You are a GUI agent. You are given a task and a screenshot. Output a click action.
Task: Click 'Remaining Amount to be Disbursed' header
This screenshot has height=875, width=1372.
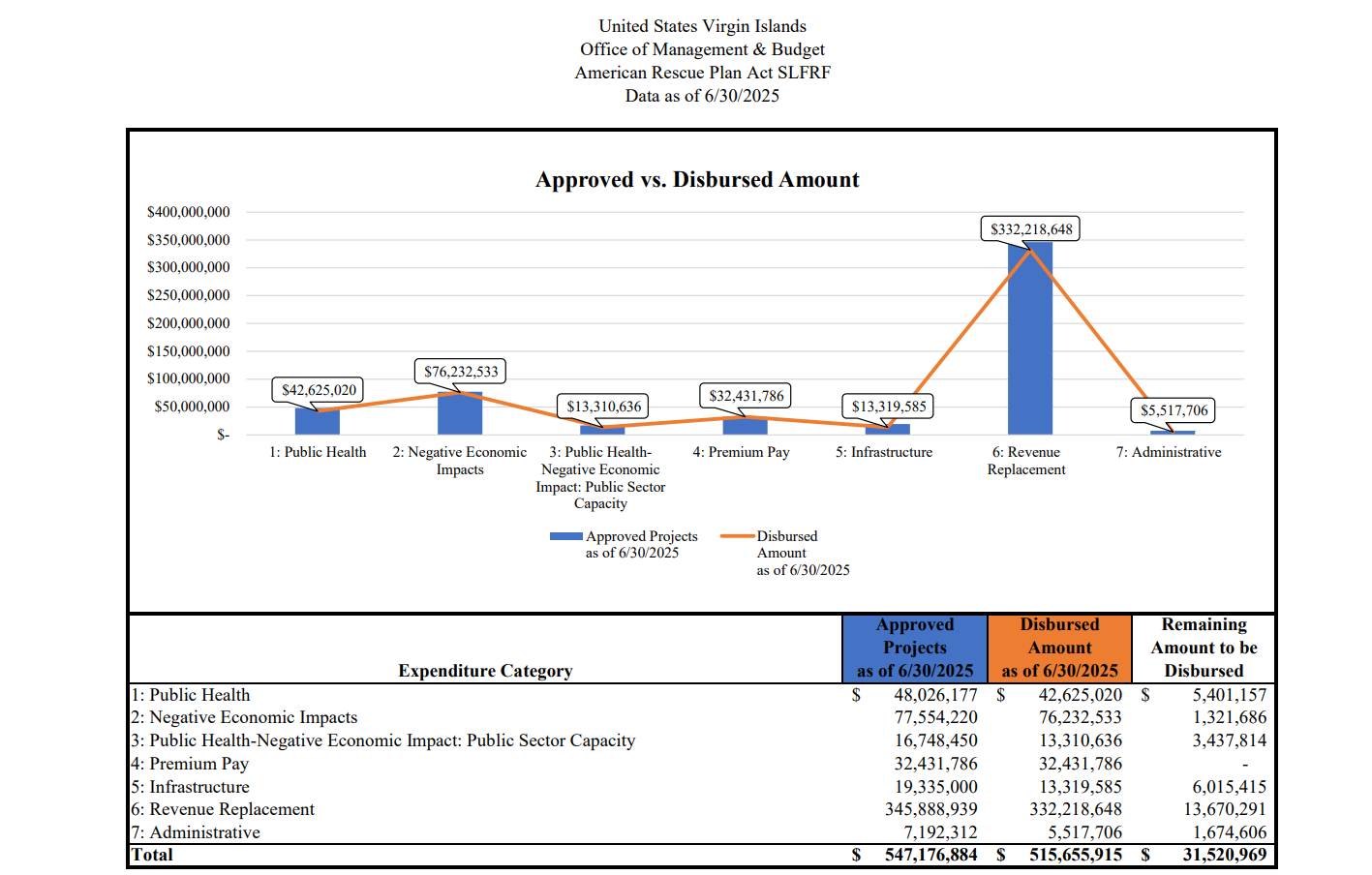[x=1204, y=649]
